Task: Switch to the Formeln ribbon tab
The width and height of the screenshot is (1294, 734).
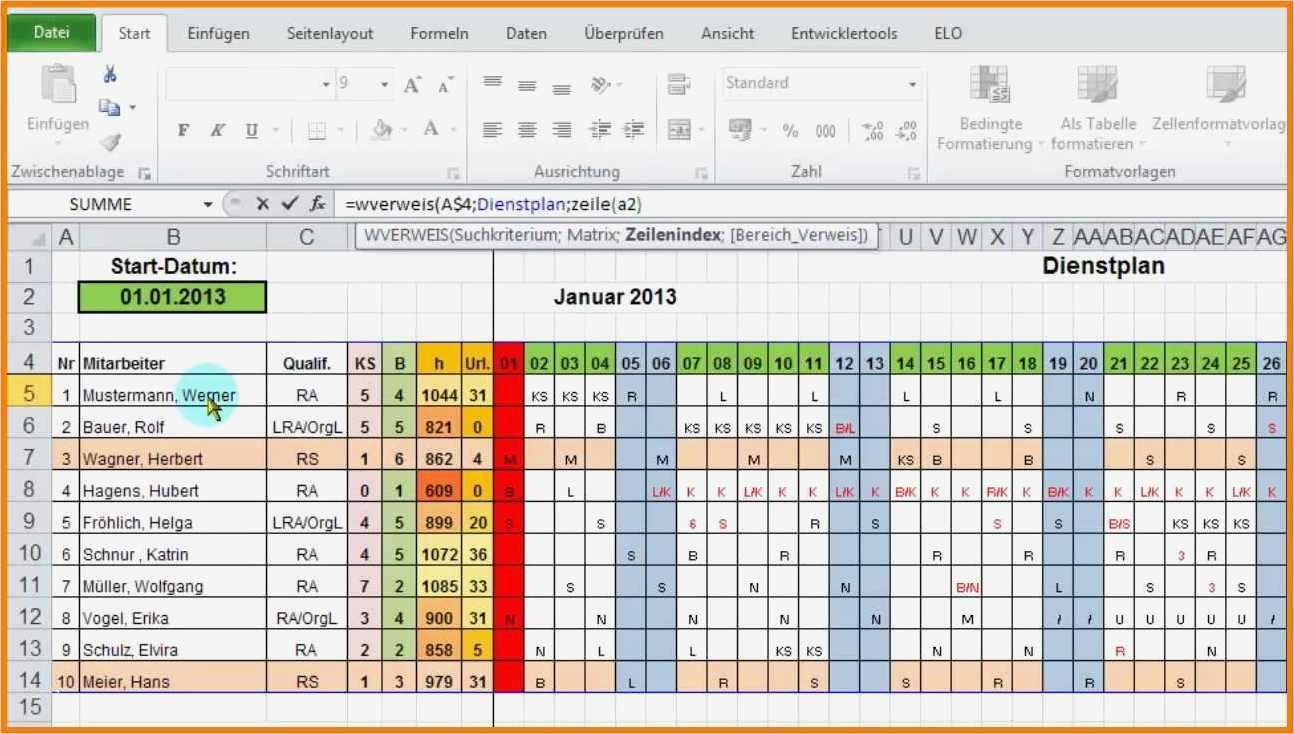Action: click(439, 33)
